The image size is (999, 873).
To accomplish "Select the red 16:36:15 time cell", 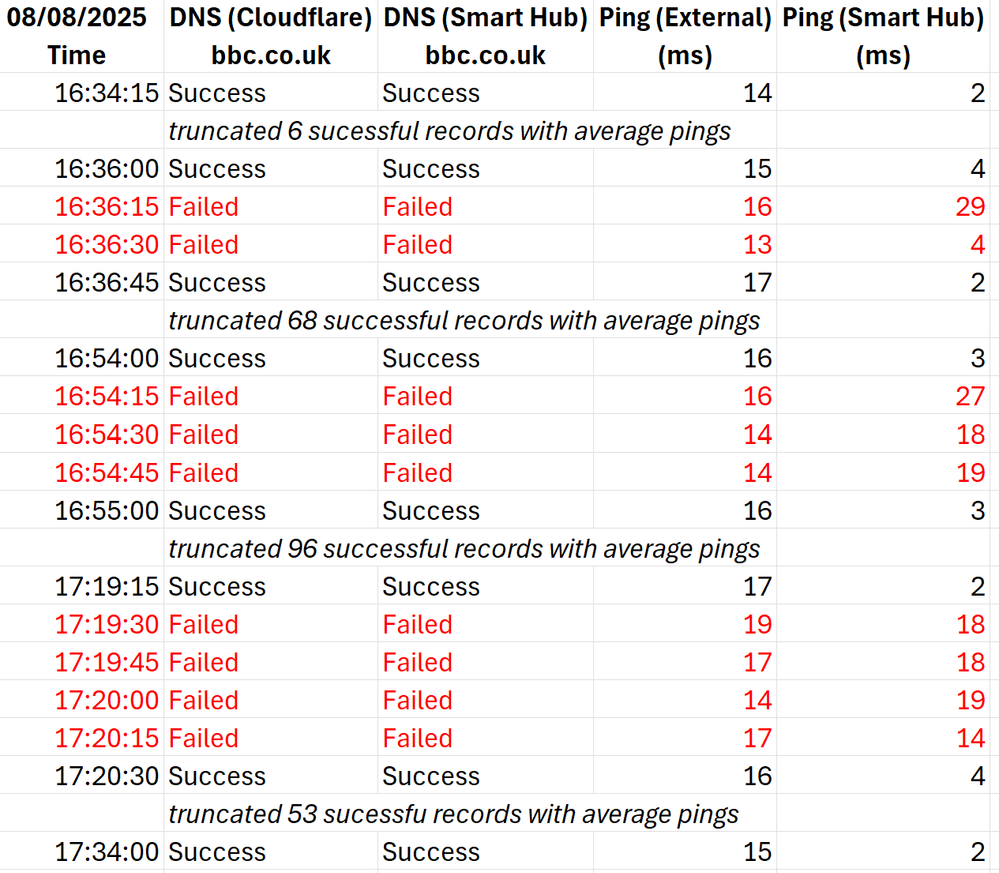I will coord(106,207).
